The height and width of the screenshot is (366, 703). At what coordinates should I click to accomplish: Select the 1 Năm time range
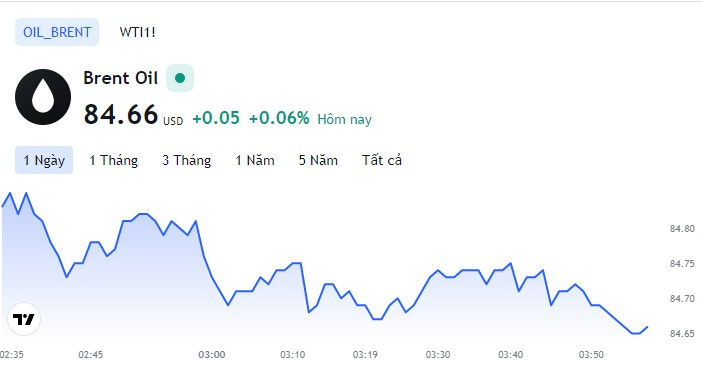[255, 160]
